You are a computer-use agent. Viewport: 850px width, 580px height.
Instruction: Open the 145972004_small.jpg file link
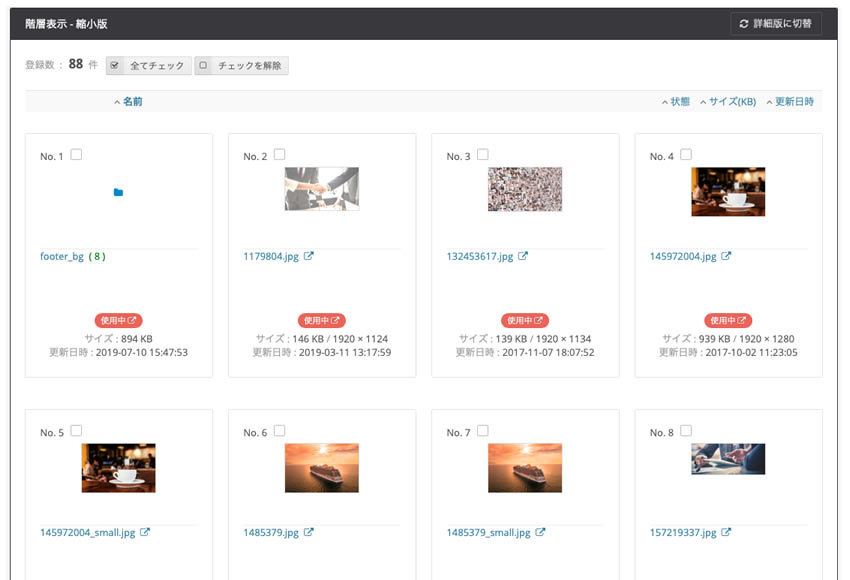[87, 532]
